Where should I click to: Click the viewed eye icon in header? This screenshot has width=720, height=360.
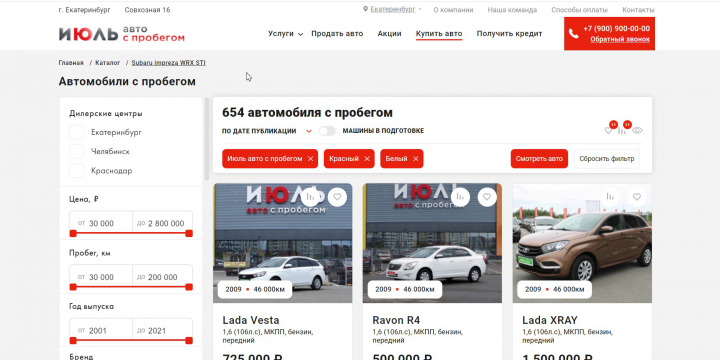637,130
